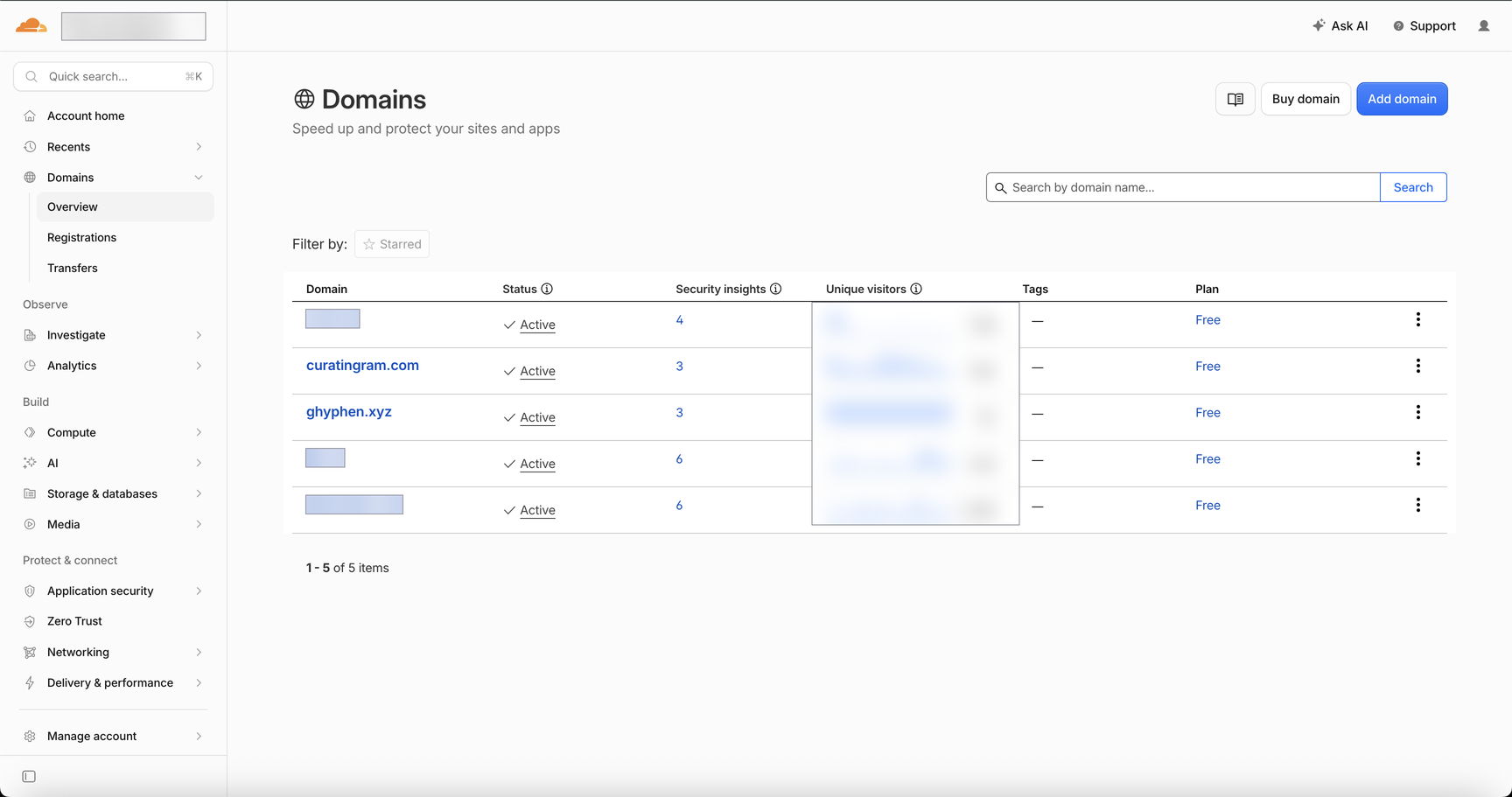1512x797 pixels.
Task: Click the Media sidebar chevron
Action: pos(199,524)
